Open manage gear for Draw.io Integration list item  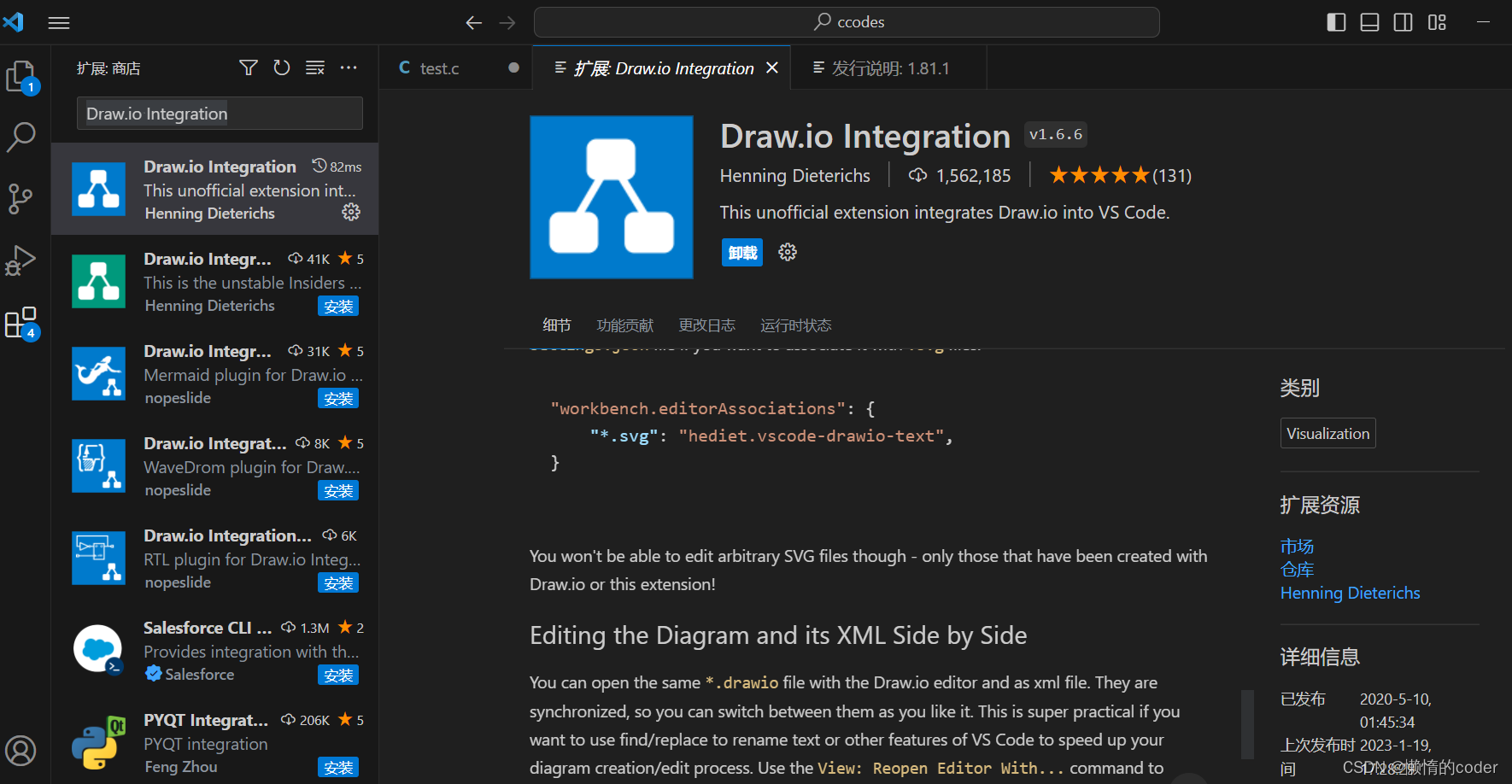[351, 212]
